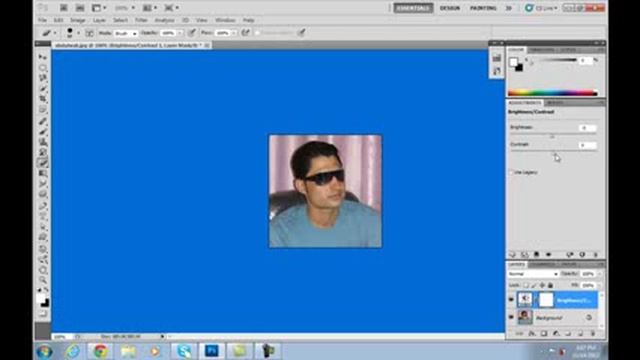
Task: Check the Use Legacy checkbox
Action: (x=511, y=172)
